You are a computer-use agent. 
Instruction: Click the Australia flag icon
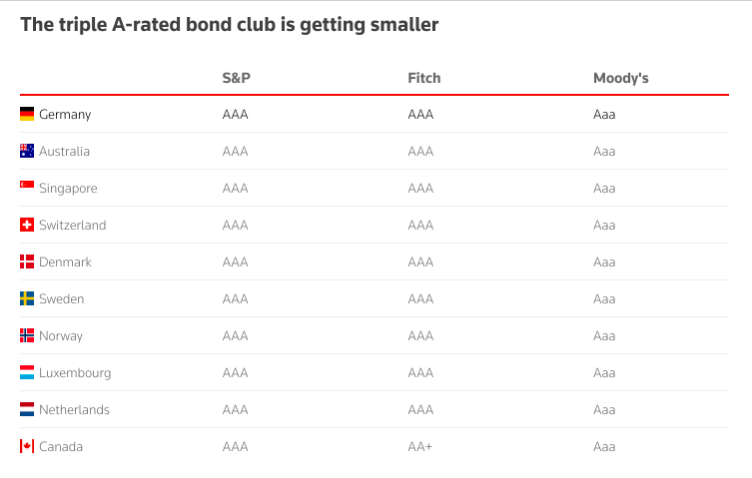[27, 151]
